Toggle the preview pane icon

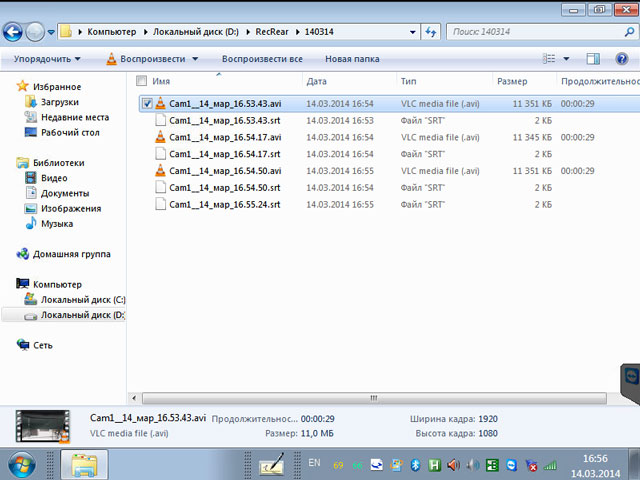coord(593,59)
